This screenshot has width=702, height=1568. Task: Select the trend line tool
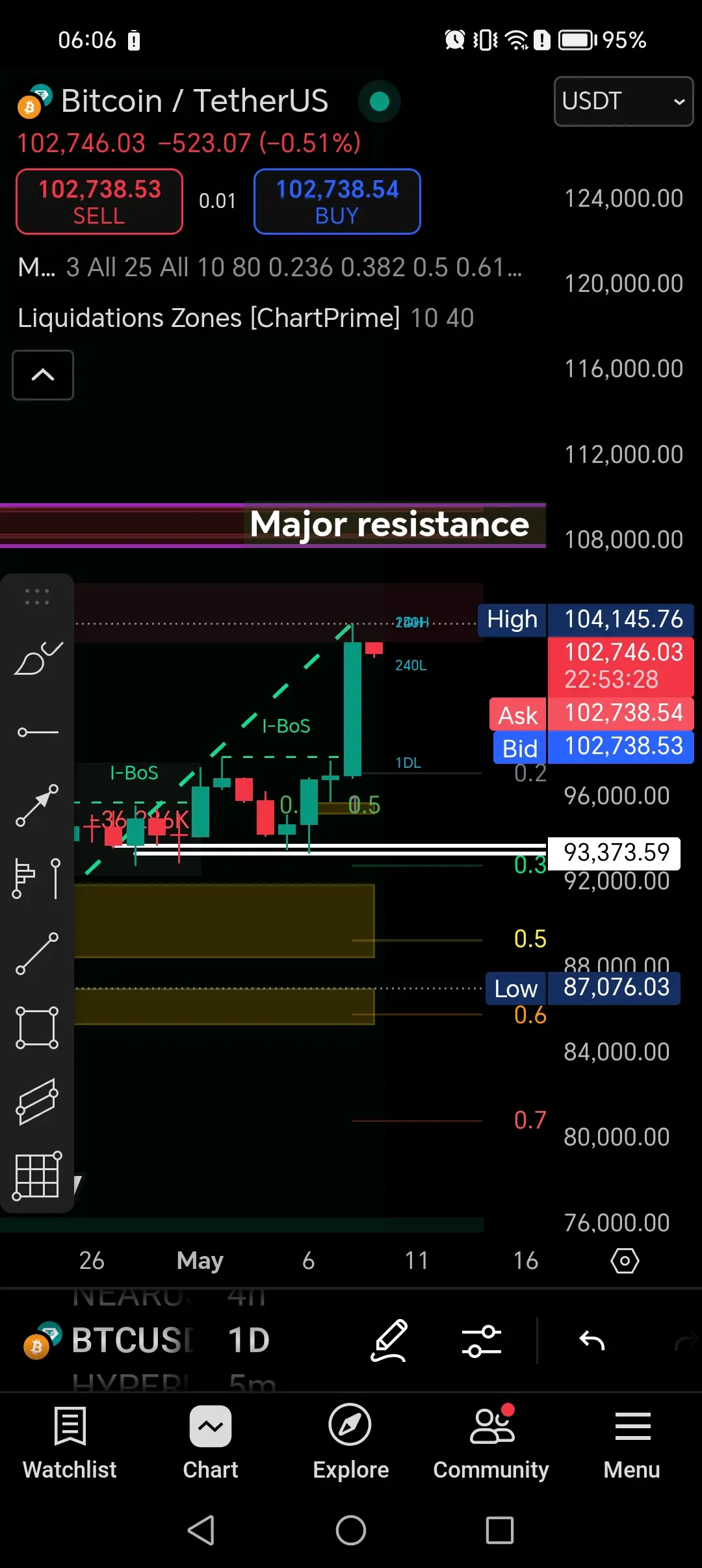[37, 954]
